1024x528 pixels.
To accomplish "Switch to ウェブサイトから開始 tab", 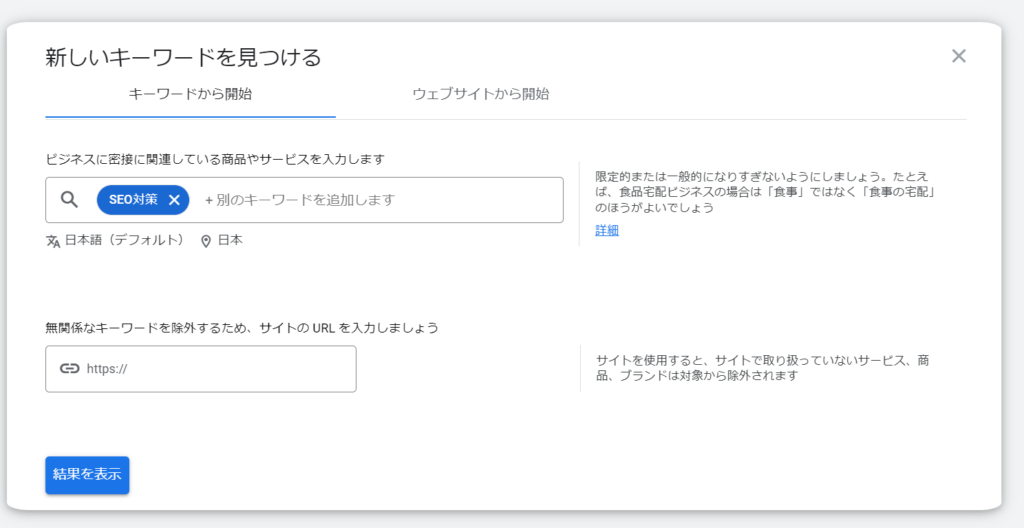I will pyautogui.click(x=481, y=95).
